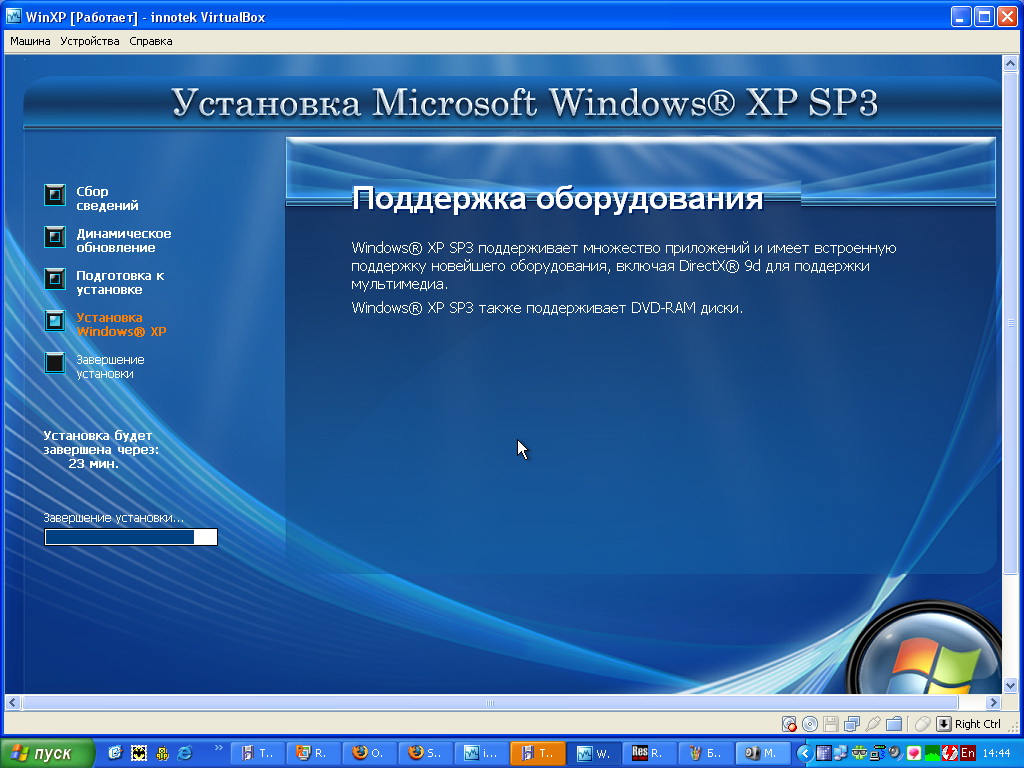Open the Машина menu

click(x=30, y=41)
